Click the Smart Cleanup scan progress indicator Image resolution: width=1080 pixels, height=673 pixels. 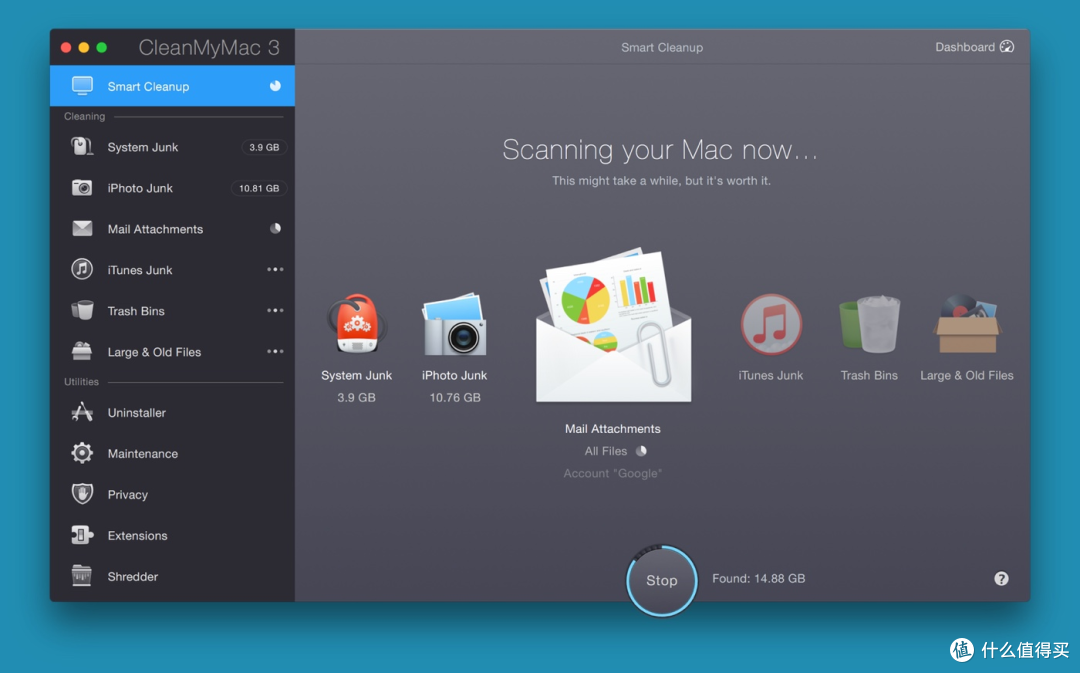click(275, 86)
